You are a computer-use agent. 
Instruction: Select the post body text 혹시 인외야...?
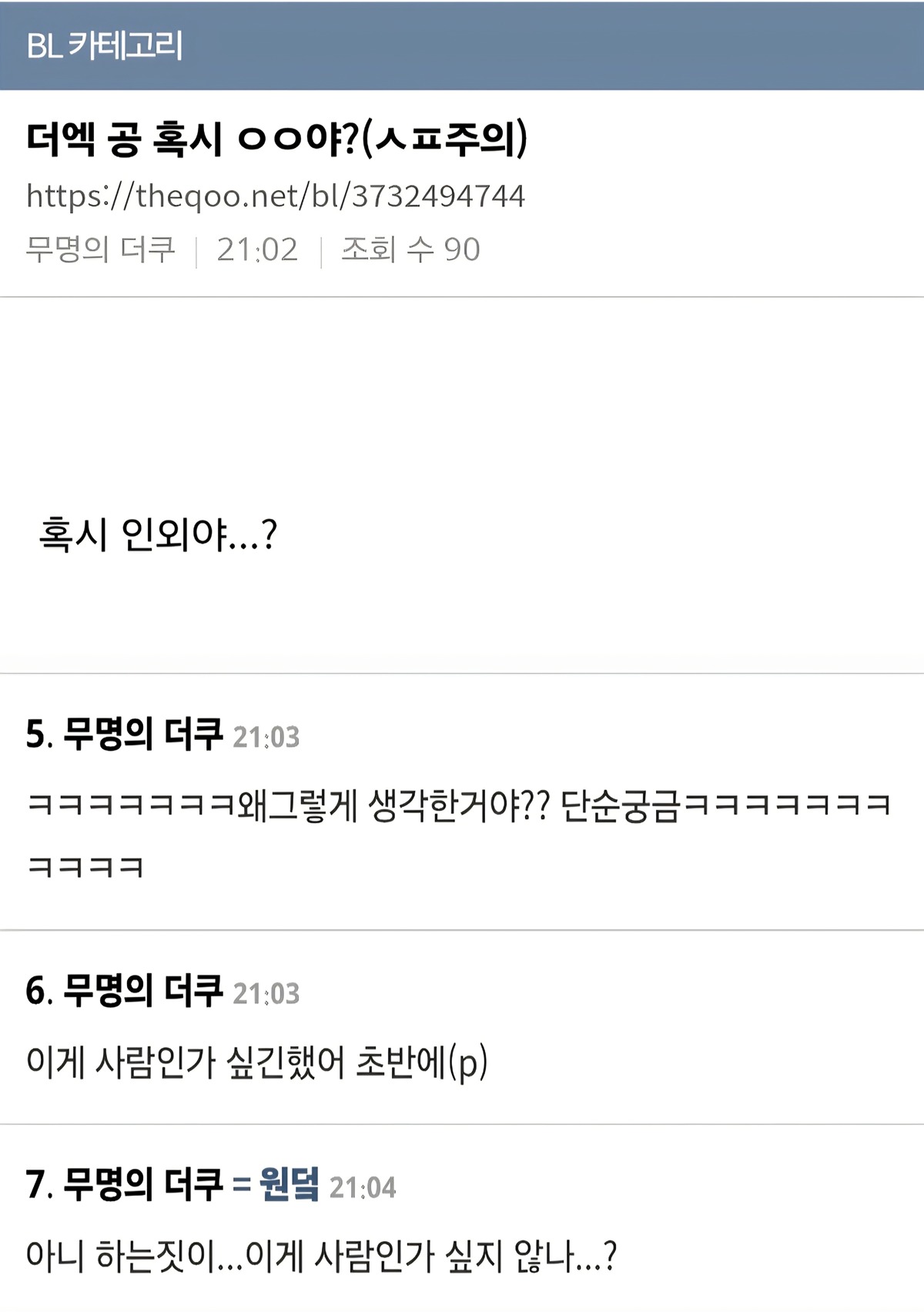pyautogui.click(x=158, y=534)
